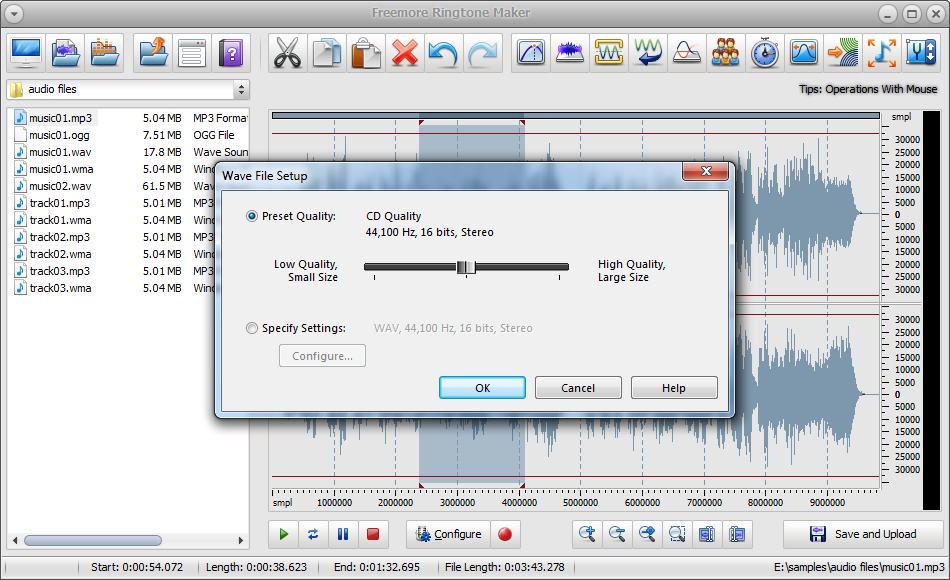The height and width of the screenshot is (580, 950).
Task: Click the waveform overview bar at top
Action: coord(576,115)
